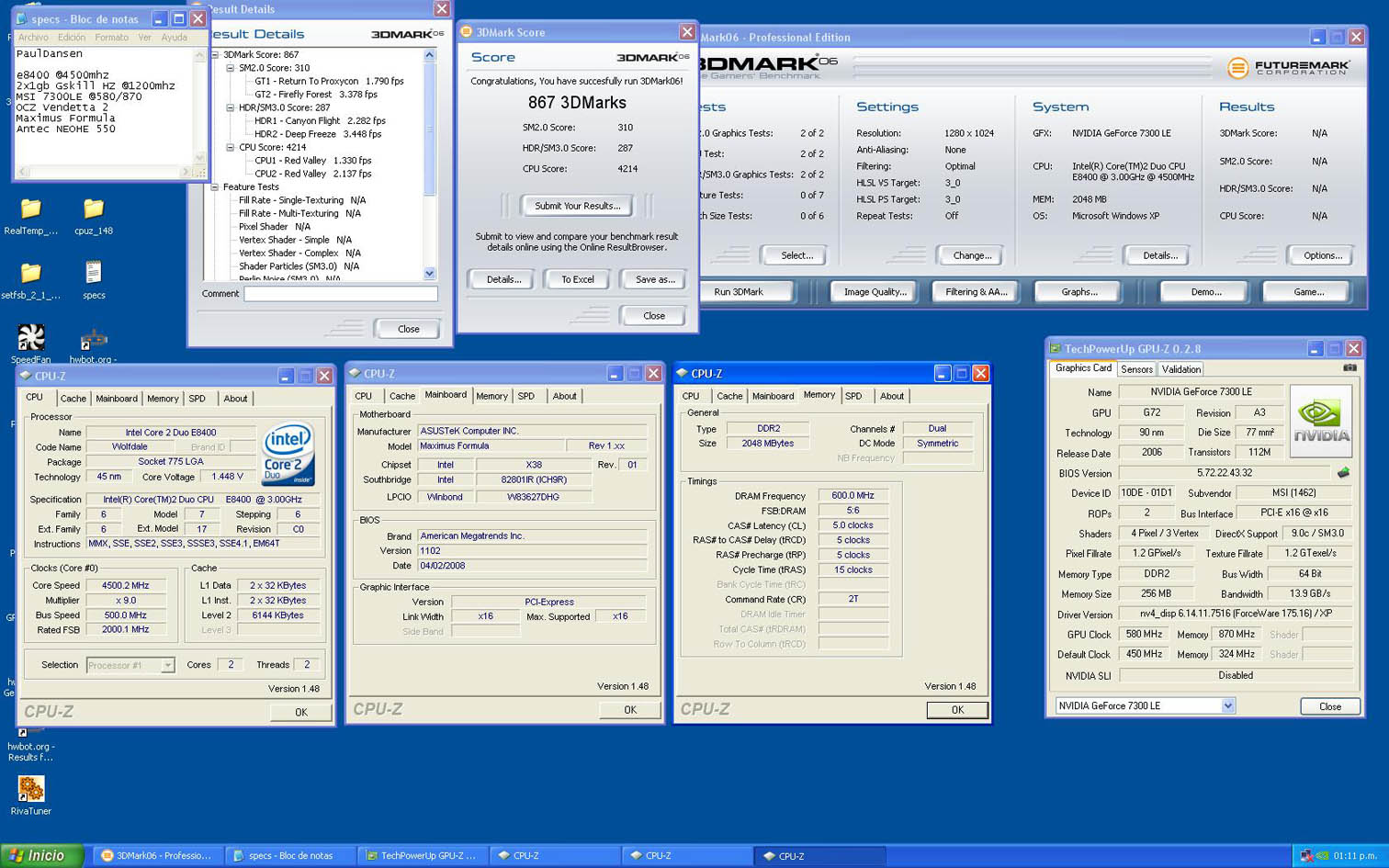The width and height of the screenshot is (1389, 868).
Task: Open the Archivo menu in Notepad
Action: pyautogui.click(x=33, y=38)
